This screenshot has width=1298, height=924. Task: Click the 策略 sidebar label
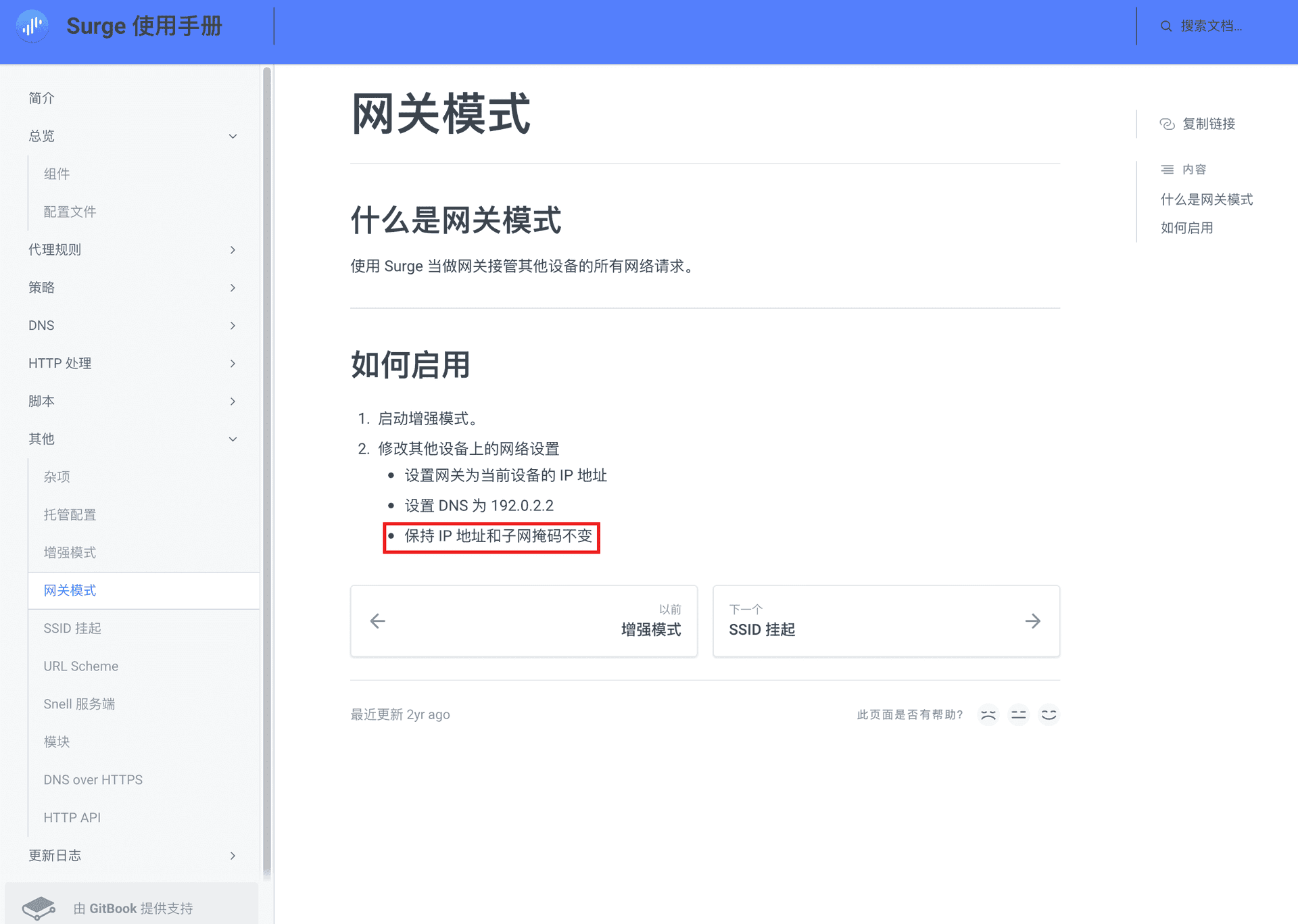point(41,287)
